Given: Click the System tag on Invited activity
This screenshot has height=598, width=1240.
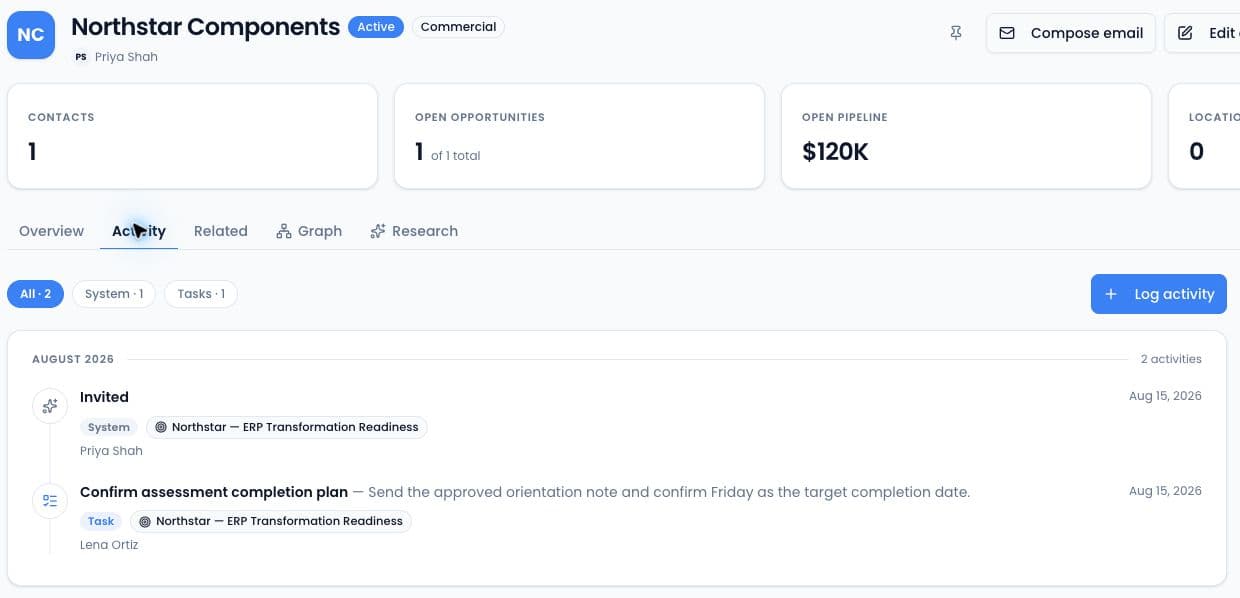Looking at the screenshot, I should pos(109,427).
